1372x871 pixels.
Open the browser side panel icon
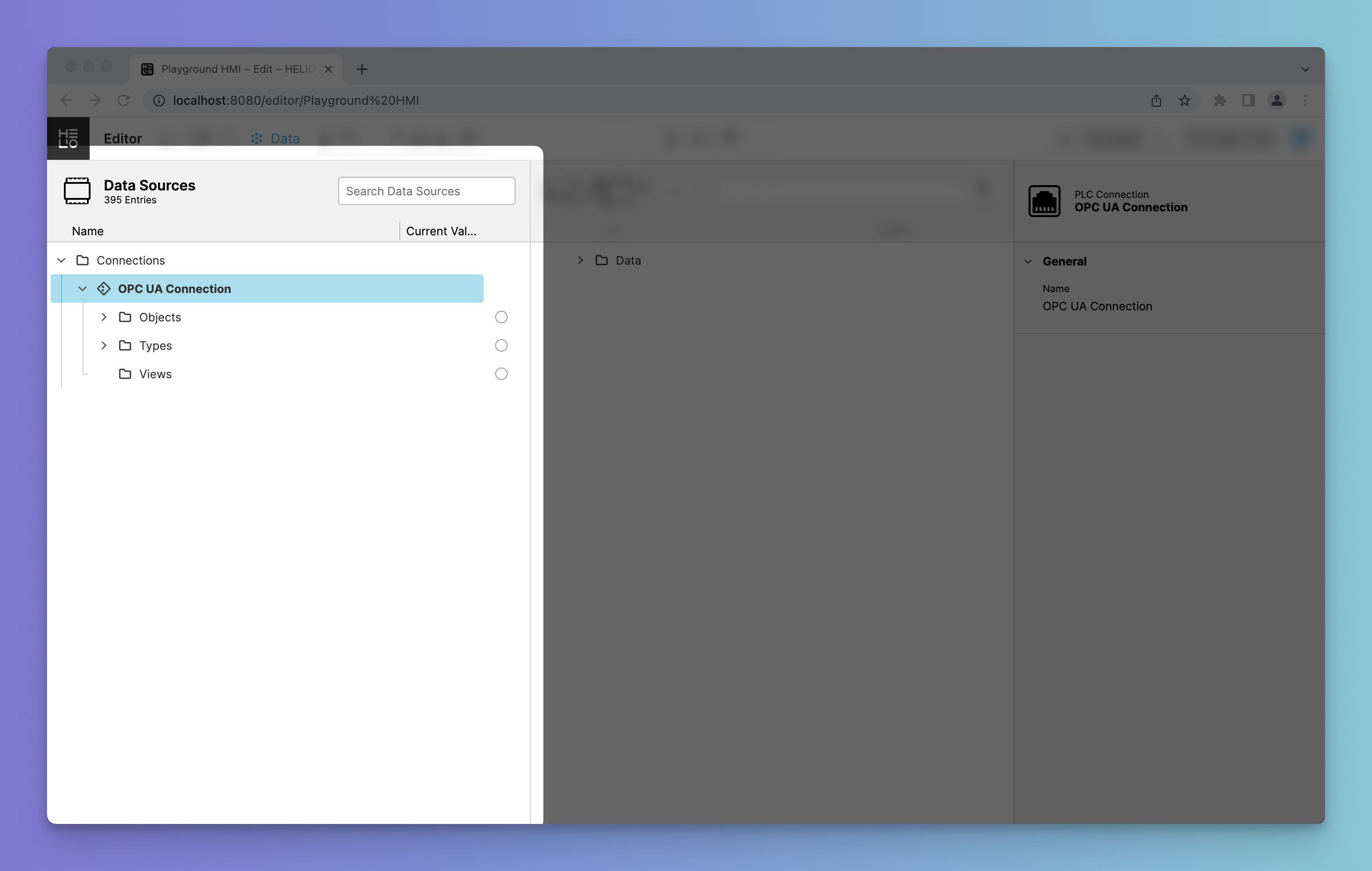click(x=1248, y=100)
